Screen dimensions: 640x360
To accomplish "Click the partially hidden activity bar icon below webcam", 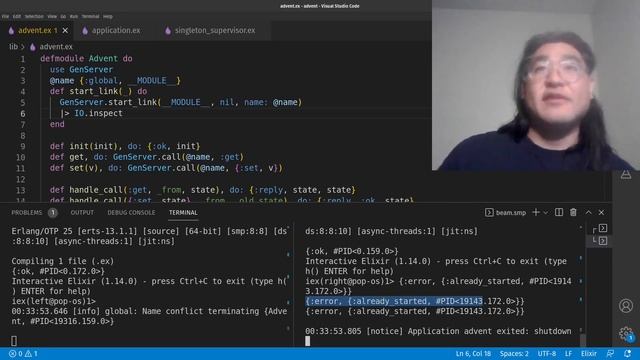I will (x=626, y=175).
